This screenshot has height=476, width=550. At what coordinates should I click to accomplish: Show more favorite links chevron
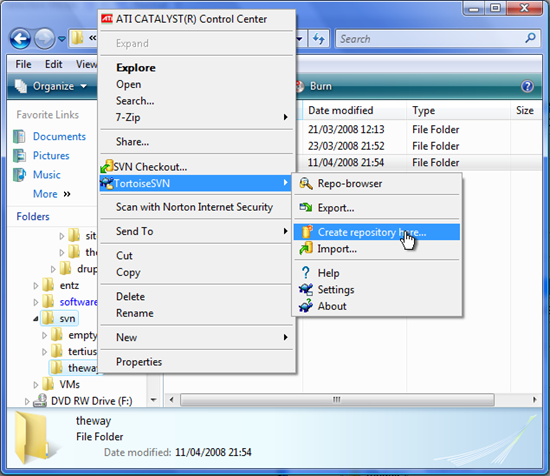point(67,194)
